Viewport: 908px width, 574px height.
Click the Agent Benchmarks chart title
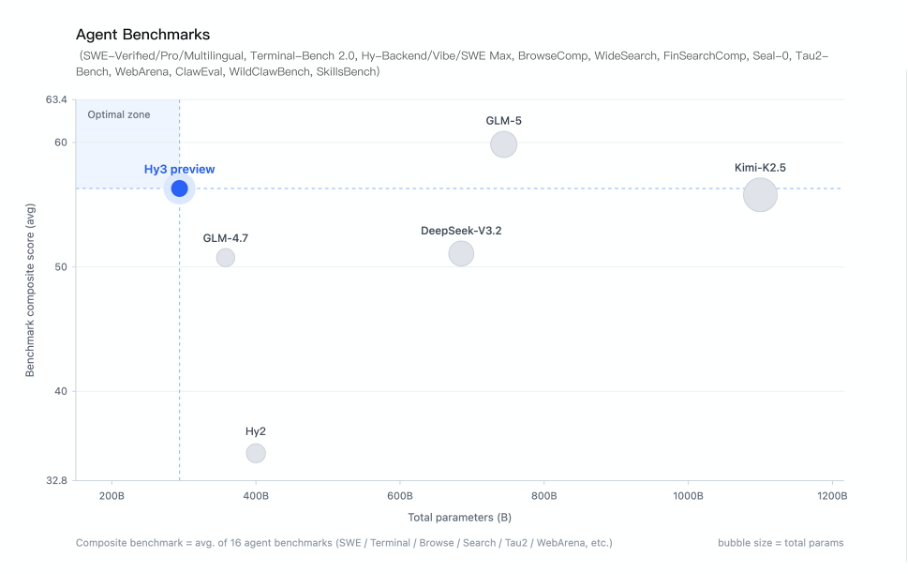click(x=143, y=35)
